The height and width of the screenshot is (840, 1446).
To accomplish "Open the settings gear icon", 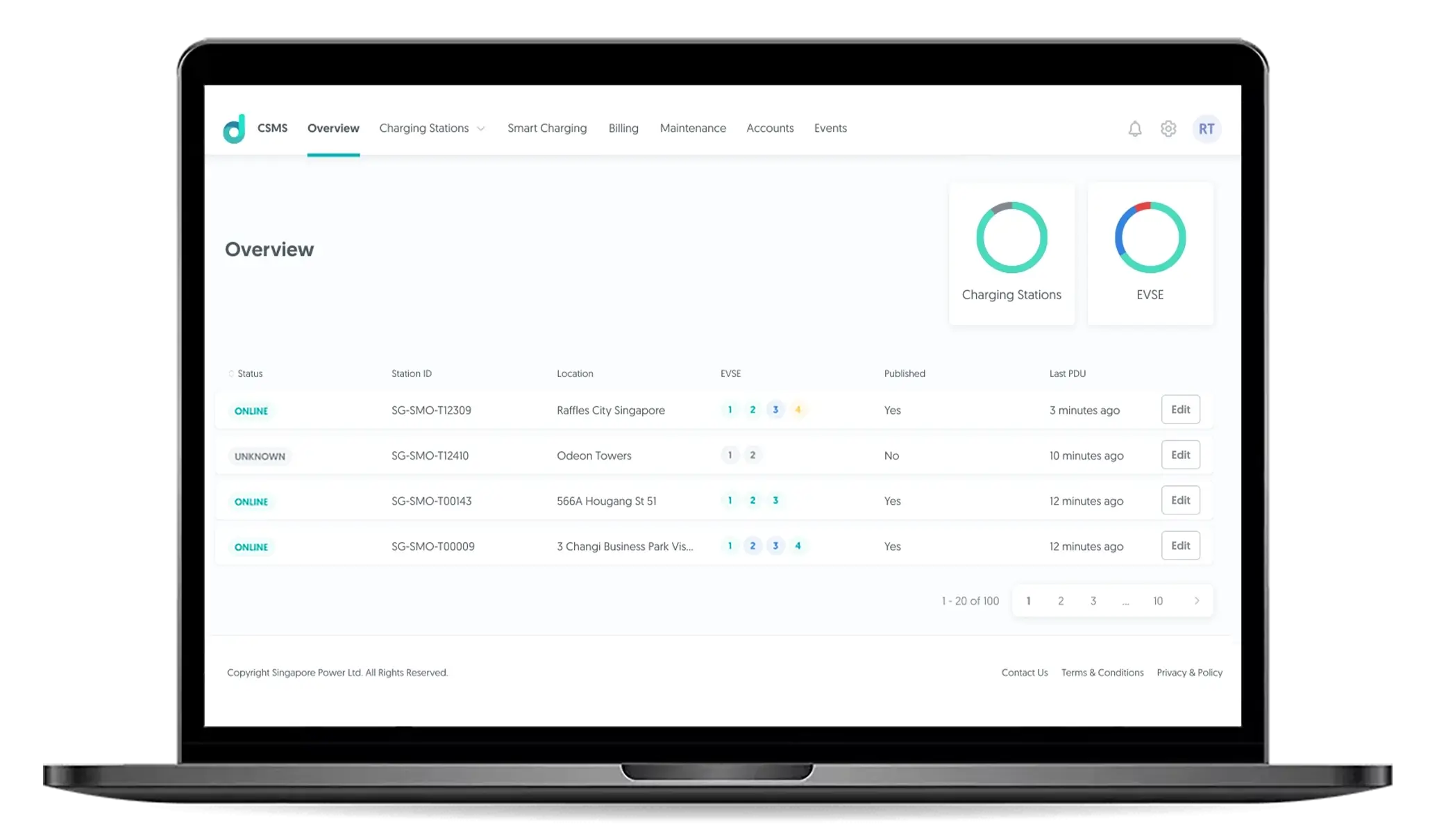I will point(1168,128).
